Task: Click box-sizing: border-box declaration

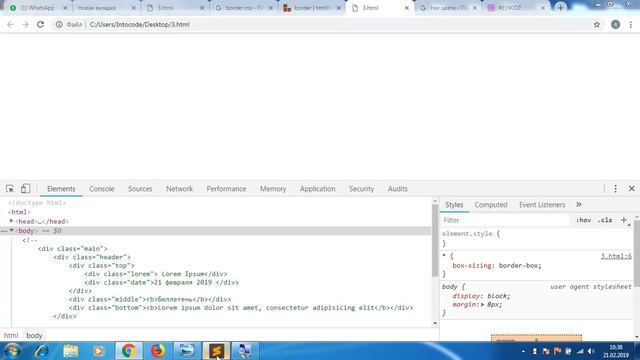Action: (x=497, y=265)
